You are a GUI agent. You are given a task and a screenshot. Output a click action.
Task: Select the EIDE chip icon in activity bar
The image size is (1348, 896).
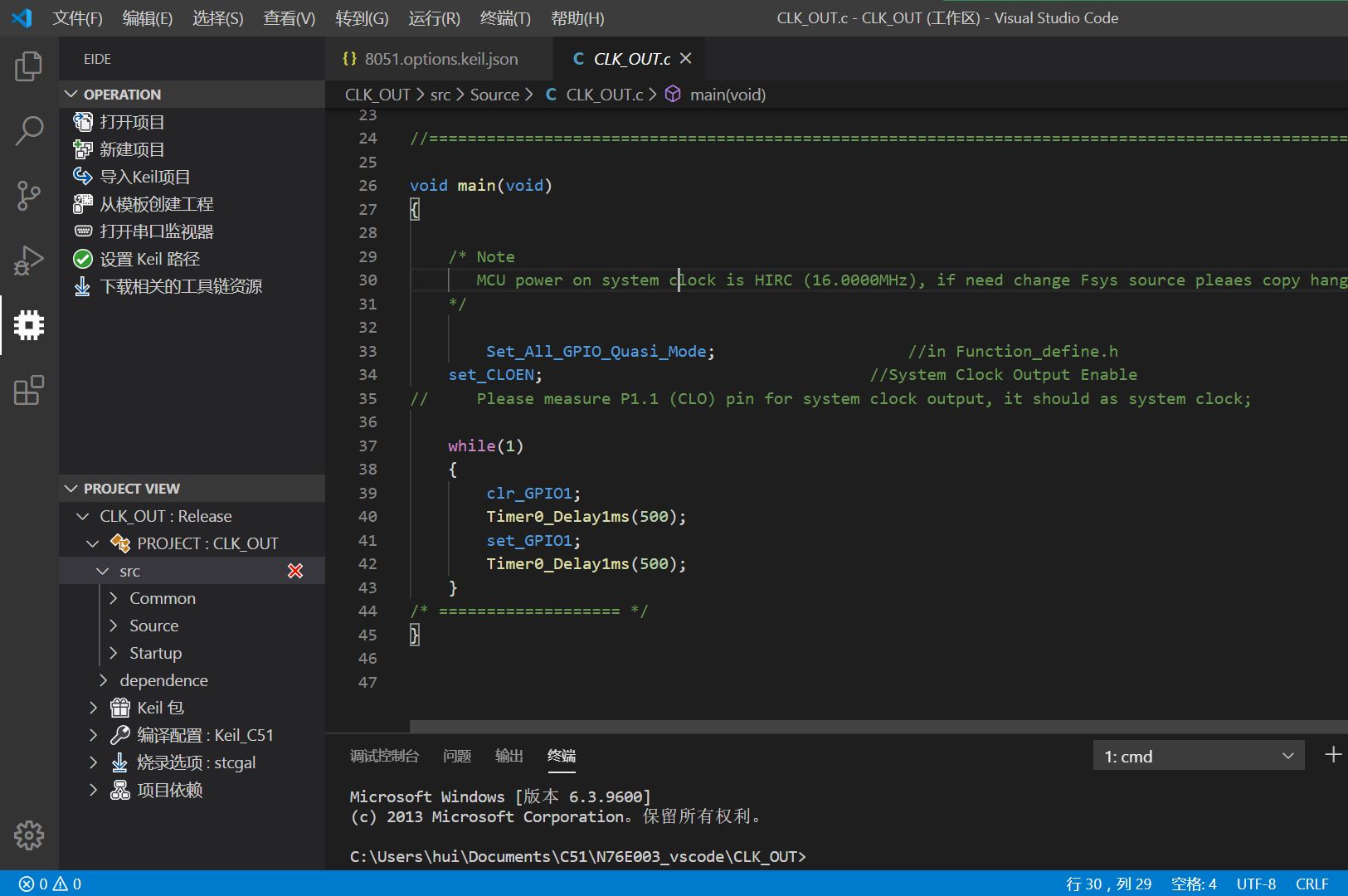pyautogui.click(x=29, y=325)
